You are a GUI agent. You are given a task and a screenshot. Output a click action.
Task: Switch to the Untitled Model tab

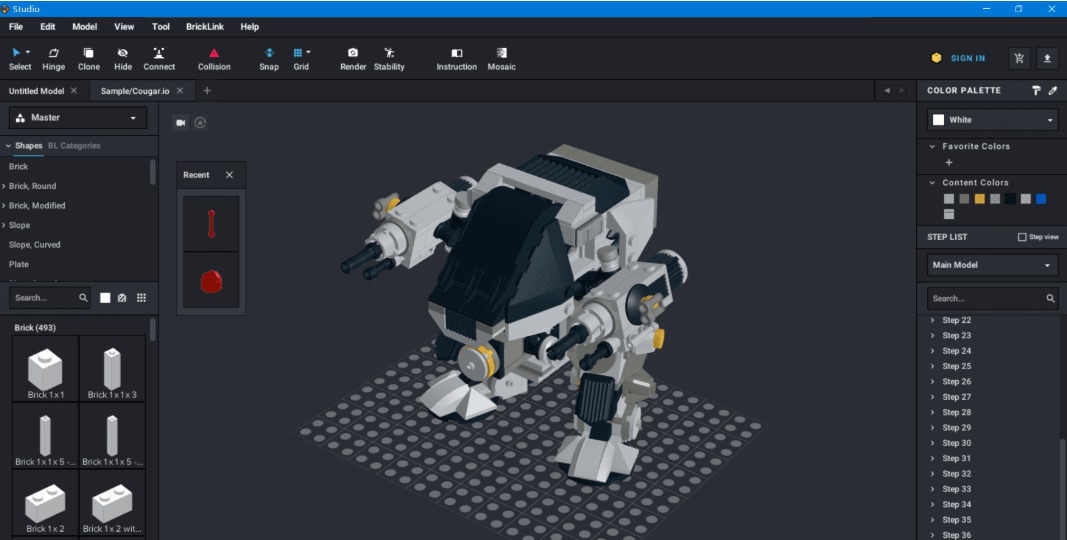click(36, 91)
